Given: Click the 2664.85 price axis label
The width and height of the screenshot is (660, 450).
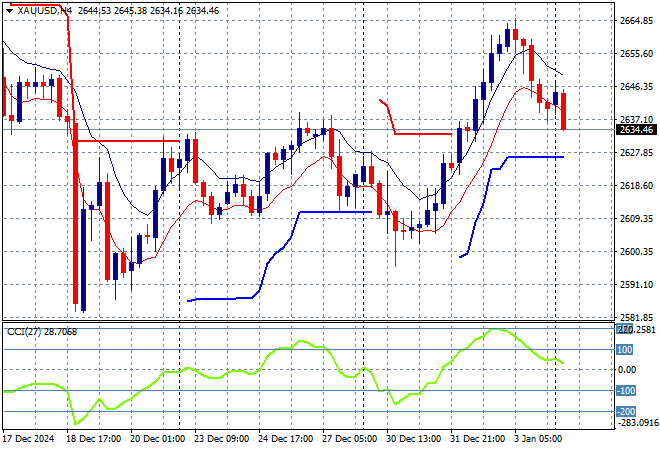Looking at the screenshot, I should tap(637, 21).
